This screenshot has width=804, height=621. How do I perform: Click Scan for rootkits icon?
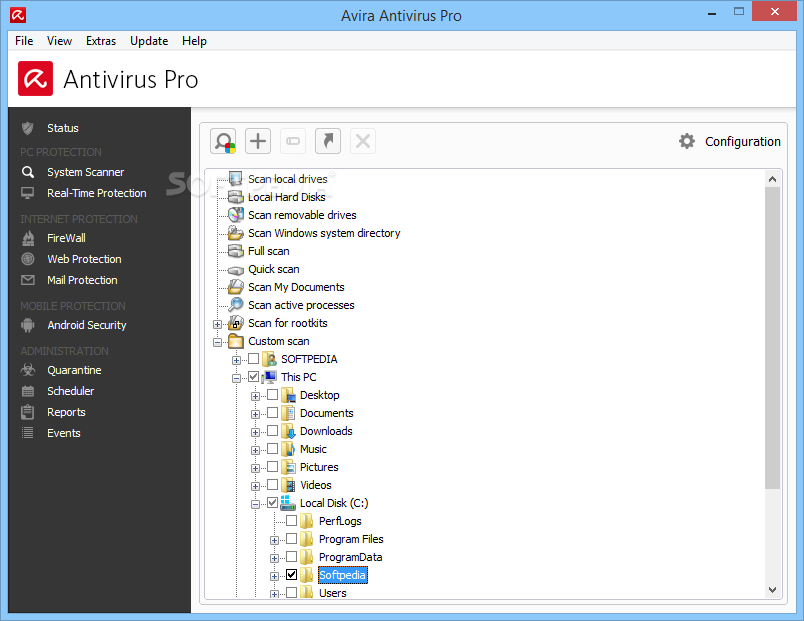[235, 323]
